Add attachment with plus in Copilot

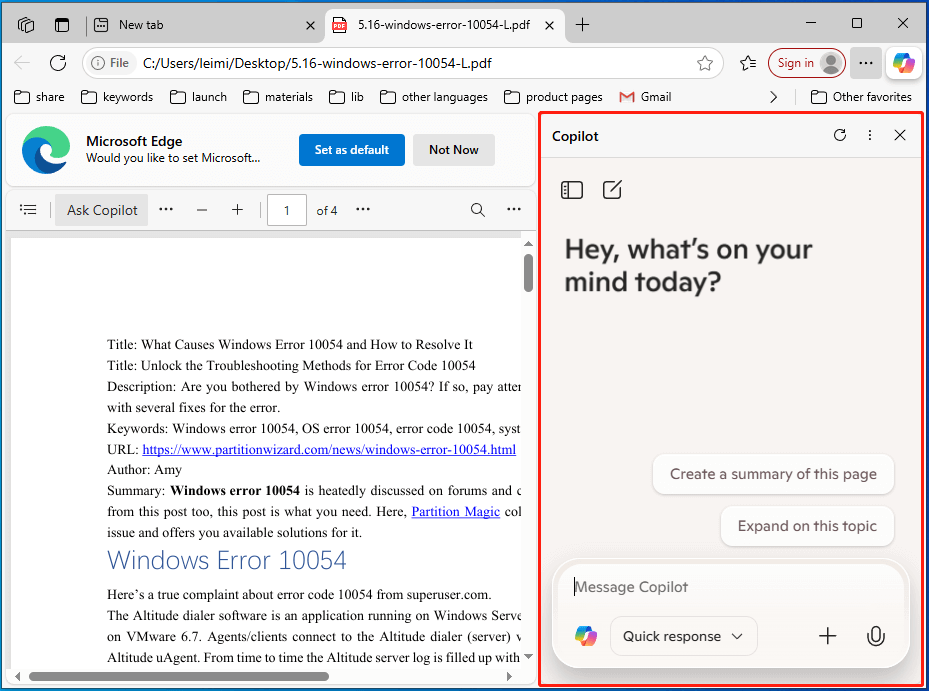point(827,636)
